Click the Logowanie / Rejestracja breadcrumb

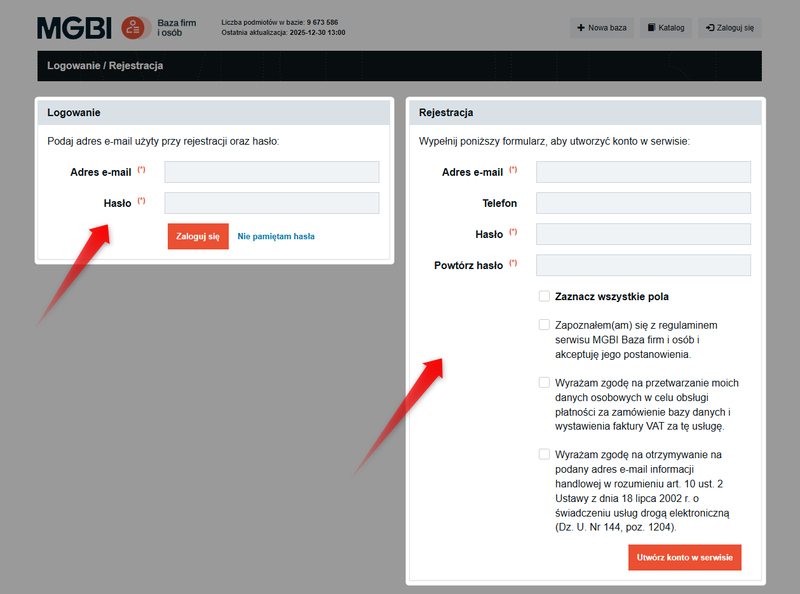click(106, 65)
